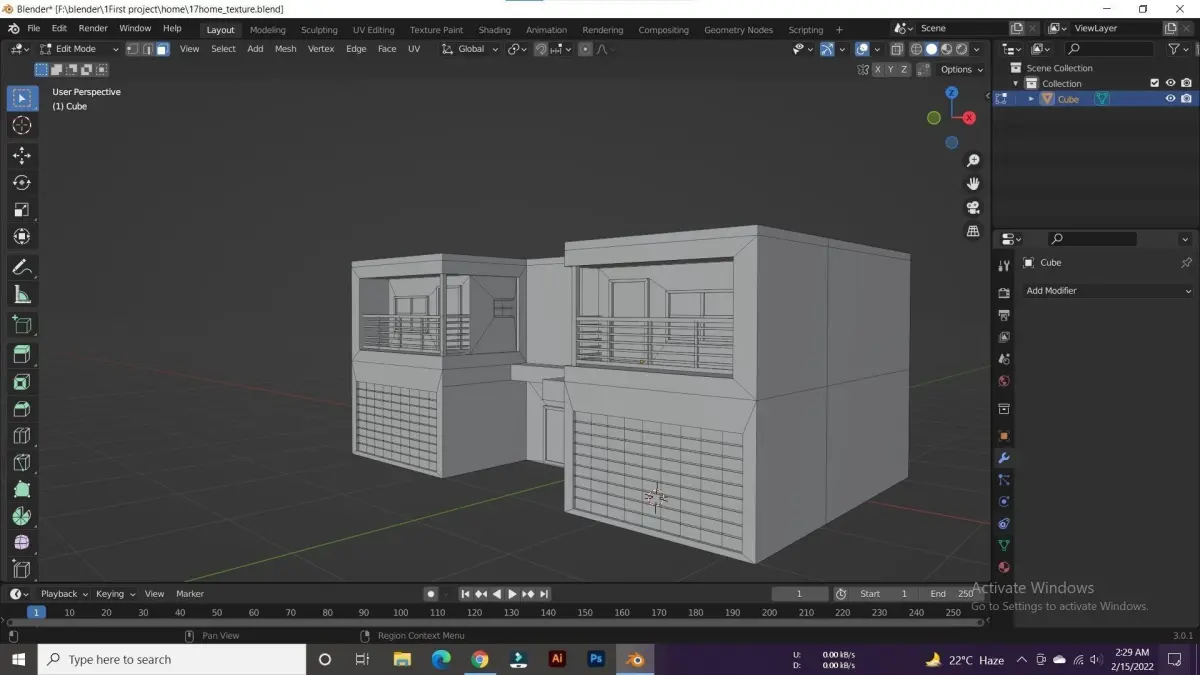Enable face select mode
Viewport: 1200px width, 675px height.
coord(162,49)
